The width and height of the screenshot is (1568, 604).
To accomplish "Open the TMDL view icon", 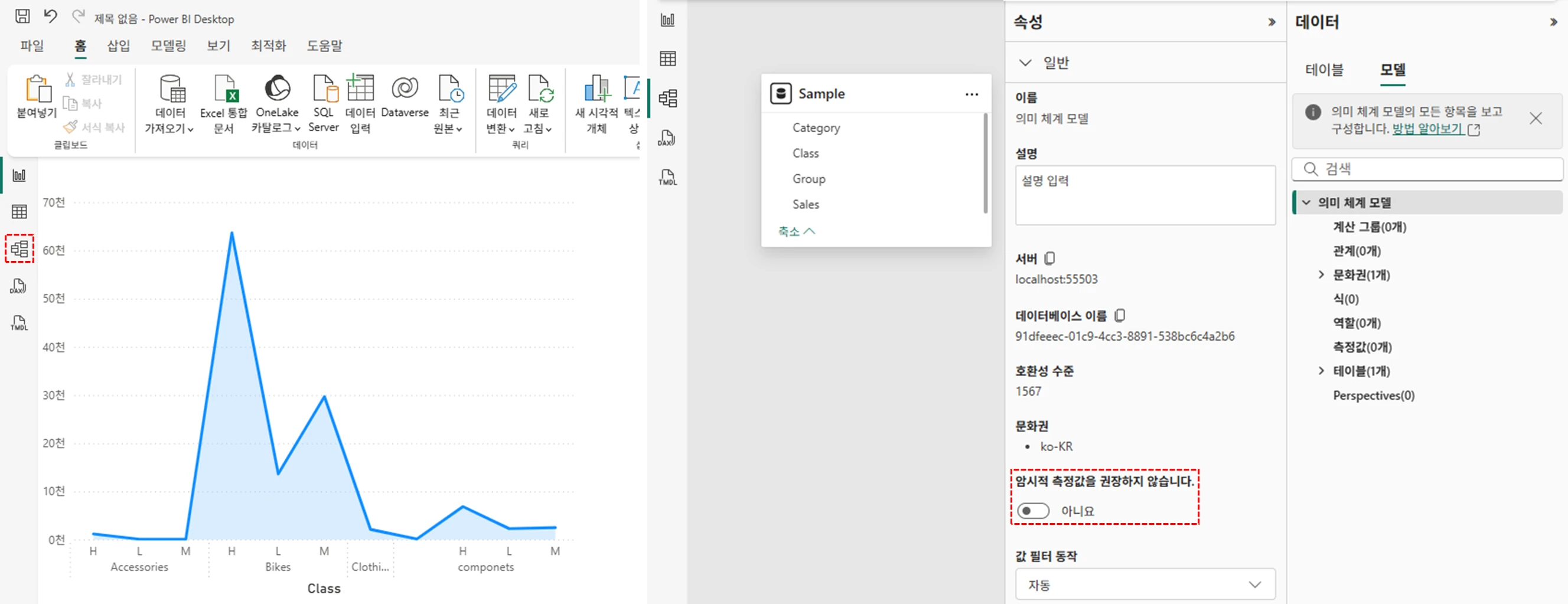I will (19, 323).
